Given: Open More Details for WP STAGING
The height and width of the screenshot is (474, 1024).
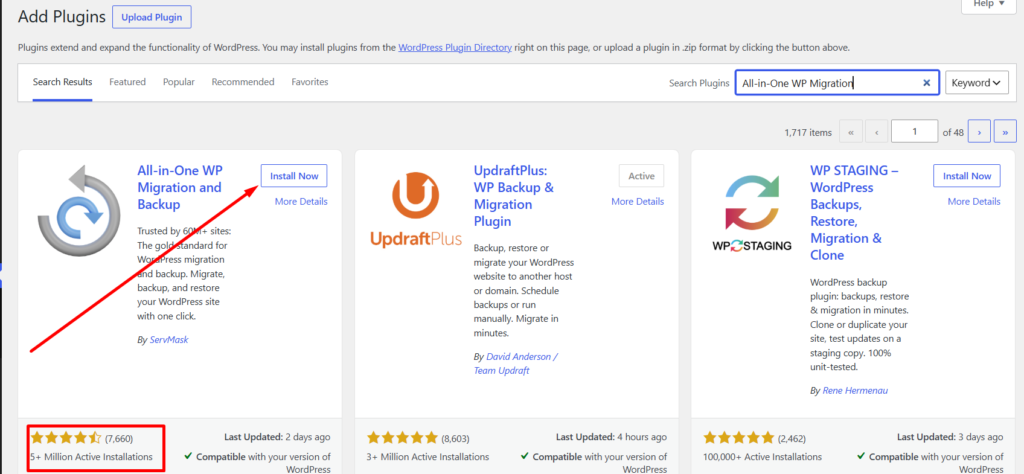Looking at the screenshot, I should 974,202.
